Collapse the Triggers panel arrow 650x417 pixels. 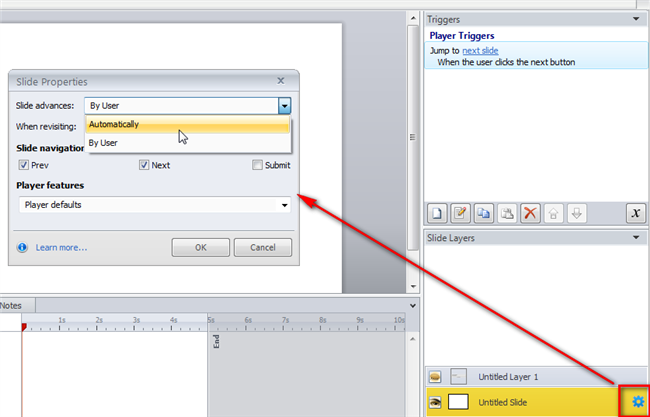tap(636, 19)
